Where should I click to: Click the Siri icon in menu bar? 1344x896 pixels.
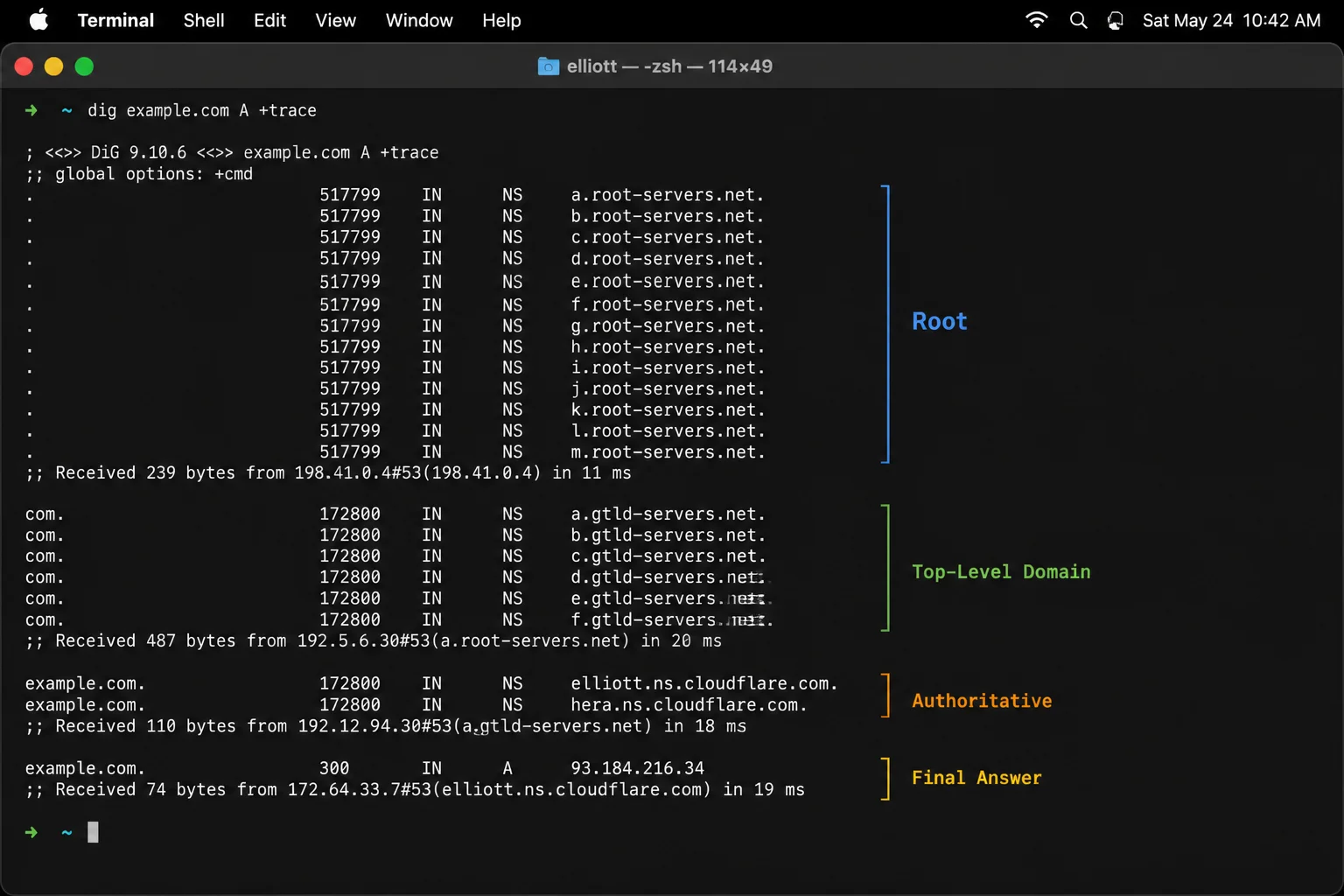click(x=1116, y=20)
